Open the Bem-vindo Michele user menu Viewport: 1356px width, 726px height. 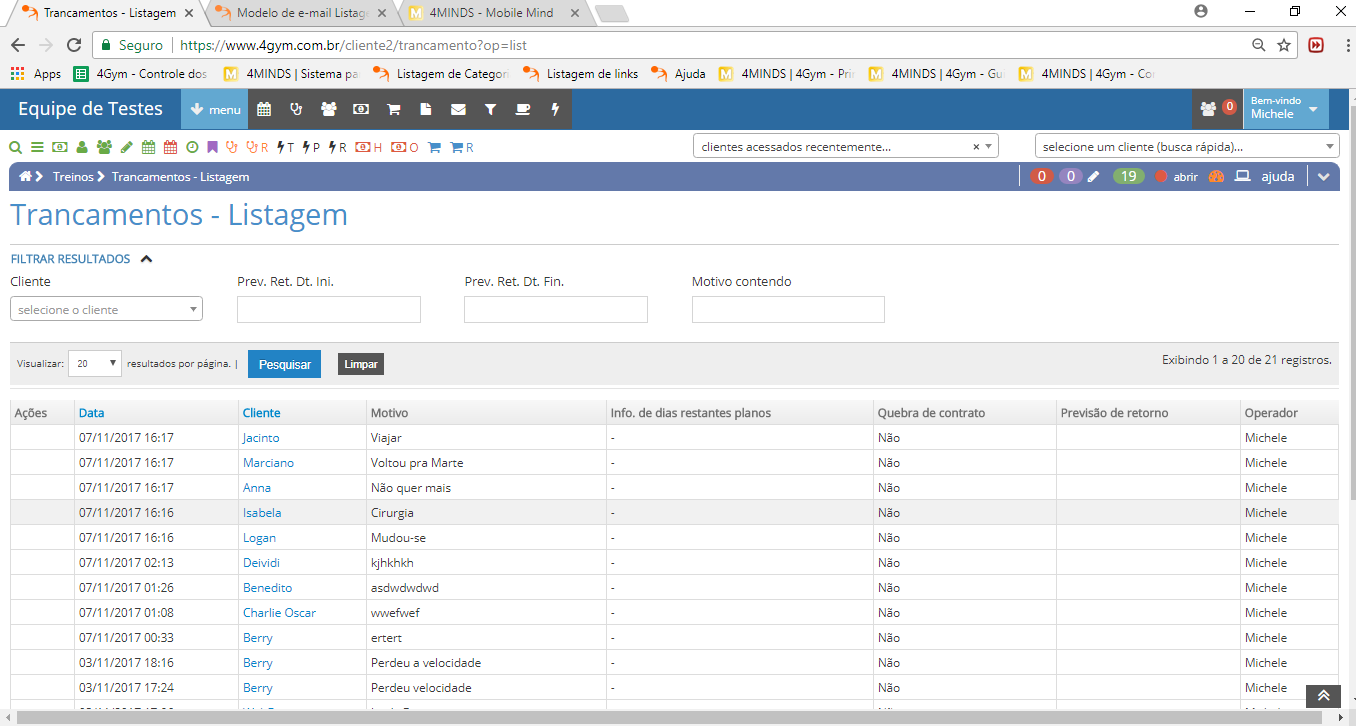click(1285, 109)
